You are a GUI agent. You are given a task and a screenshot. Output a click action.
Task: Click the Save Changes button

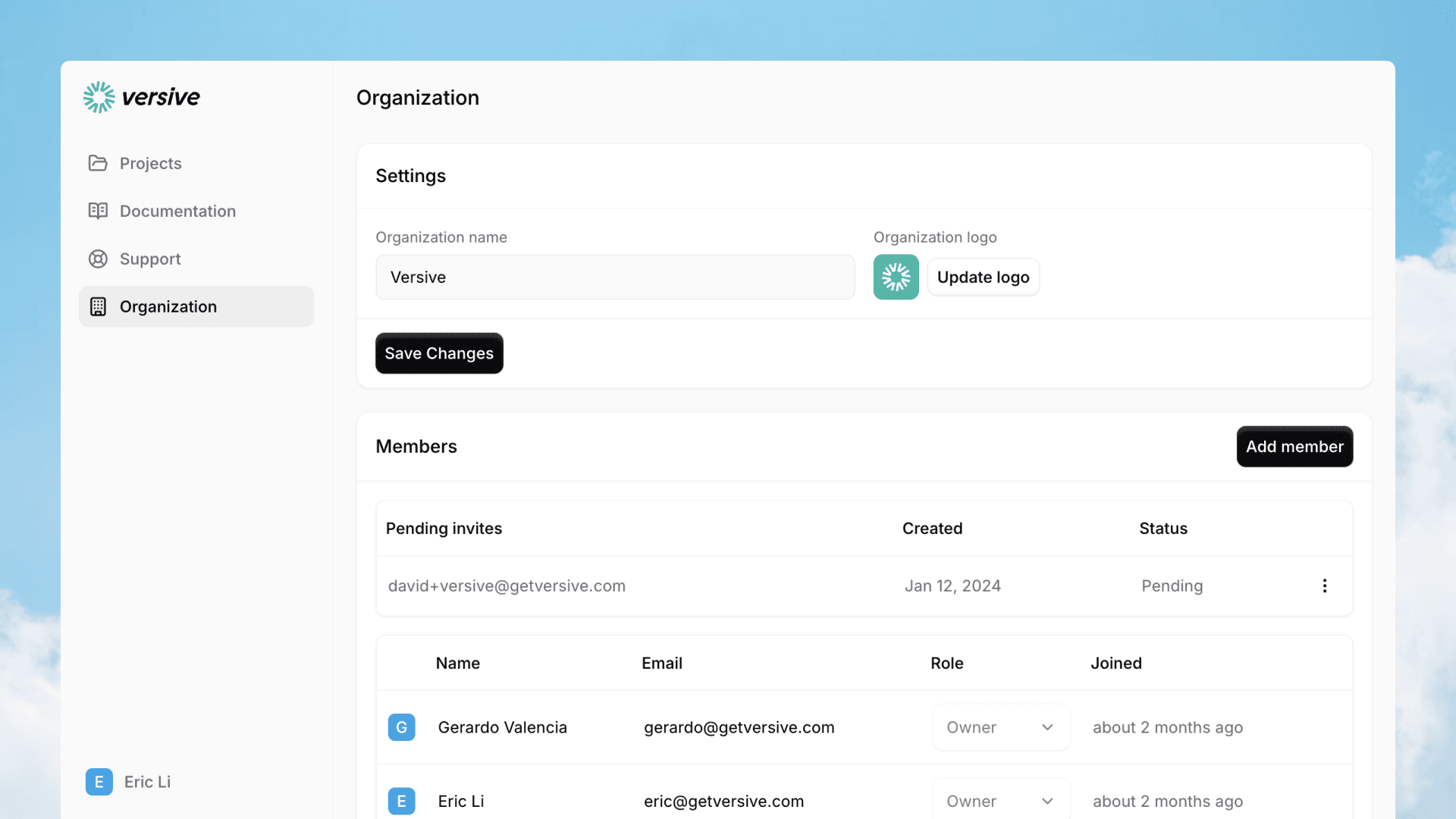coord(438,353)
